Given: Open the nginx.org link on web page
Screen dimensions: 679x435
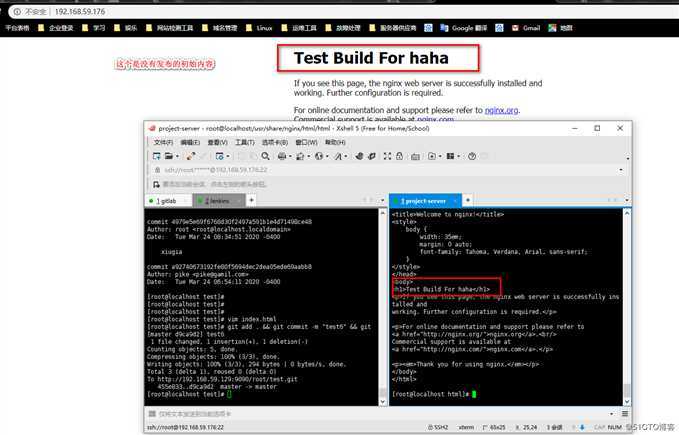Looking at the screenshot, I should [501, 110].
